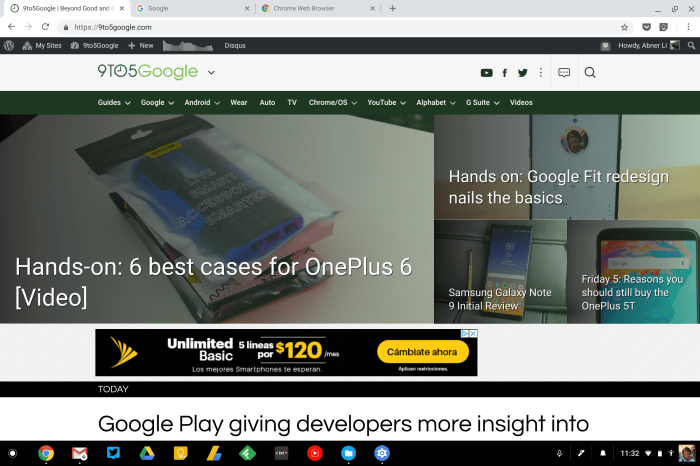Open the Twitter icon in site header

tap(522, 73)
